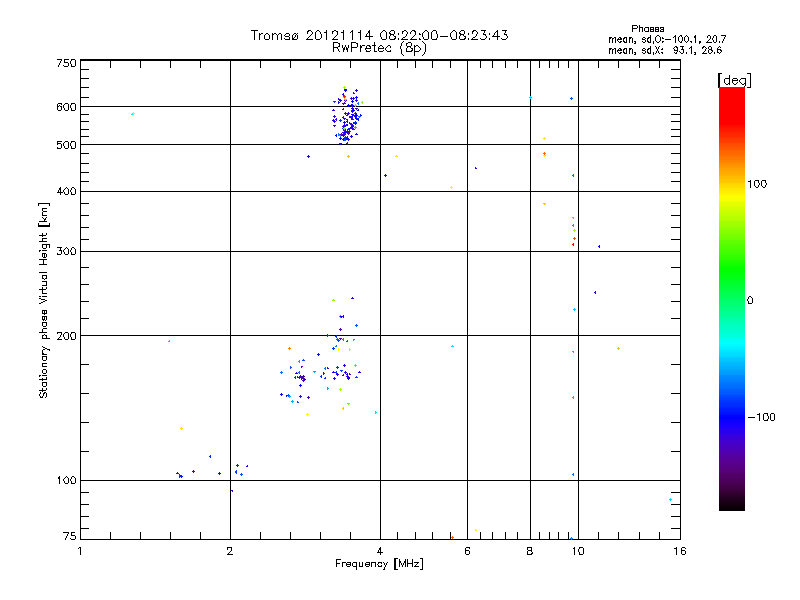
Task: Click the "Stationary phase Virtual Height [km]" axis label
Action: (44, 300)
